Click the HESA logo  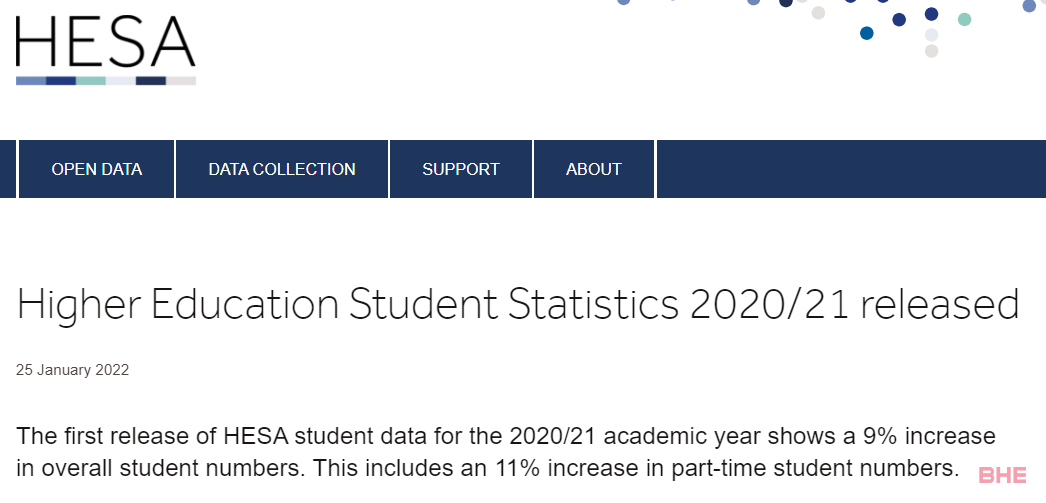coord(106,50)
